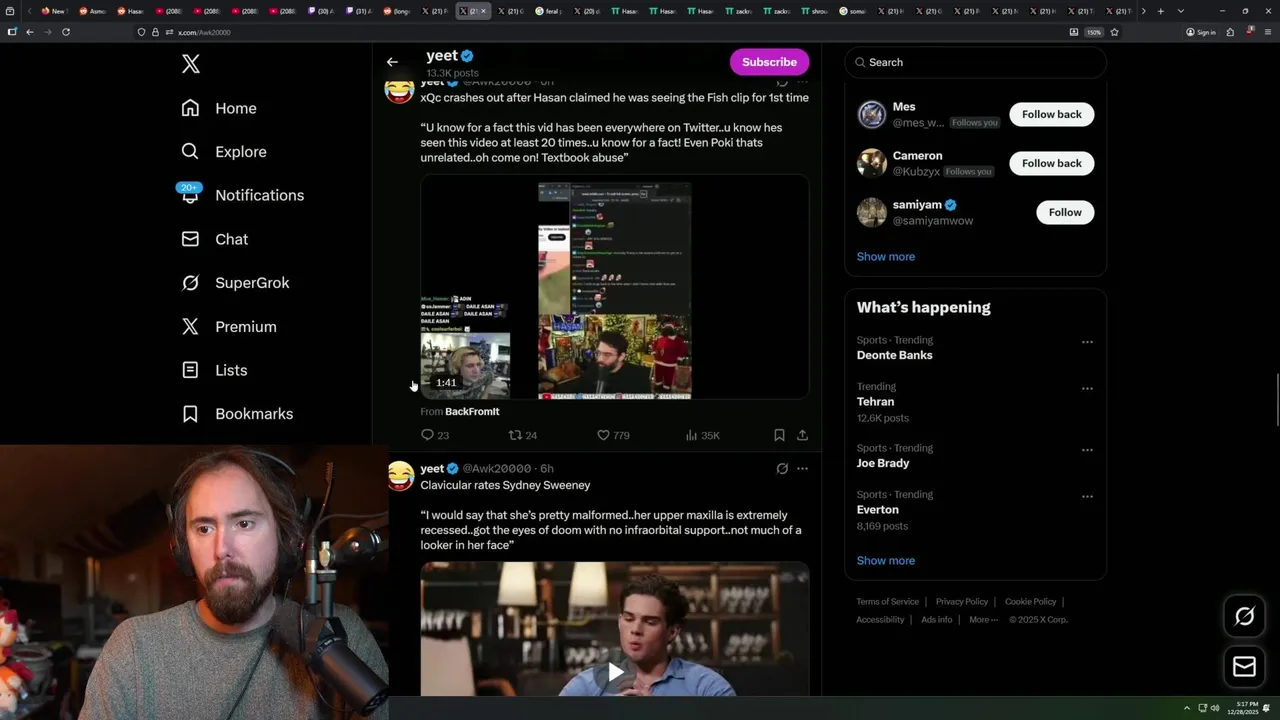Open the Chat envelope icon

(x=190, y=239)
